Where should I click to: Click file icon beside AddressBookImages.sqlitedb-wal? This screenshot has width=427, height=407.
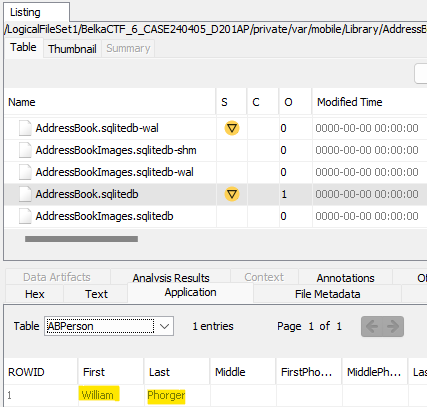(x=25, y=172)
